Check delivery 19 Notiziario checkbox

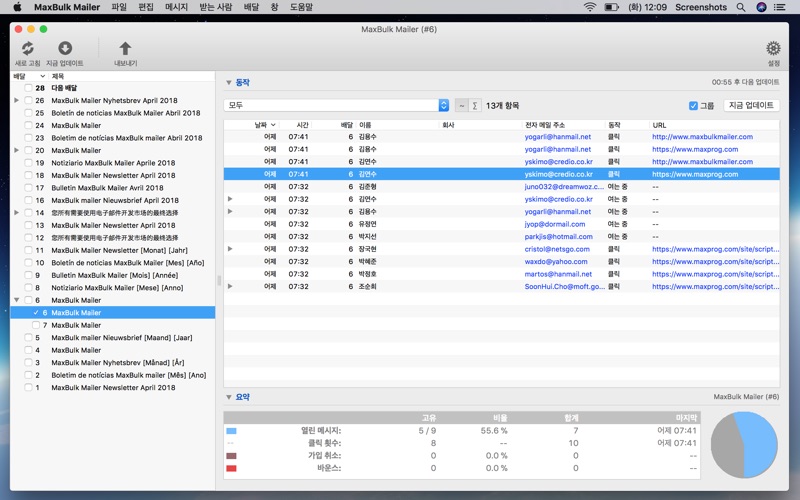click(x=29, y=163)
